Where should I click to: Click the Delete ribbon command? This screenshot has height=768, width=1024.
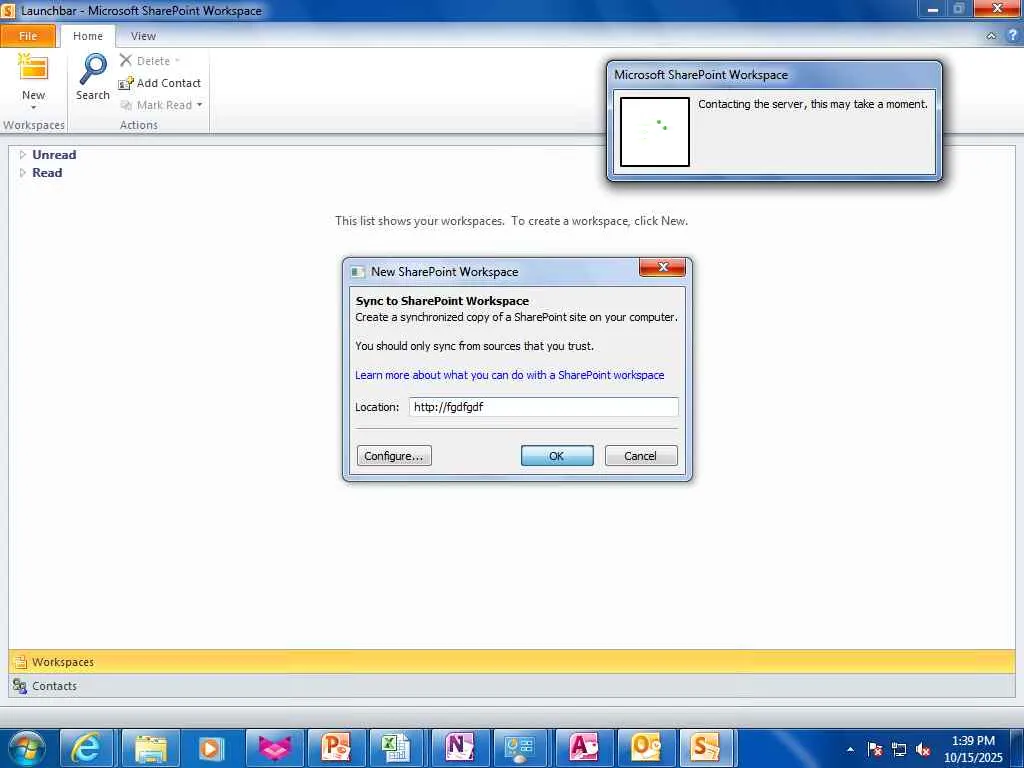pos(145,61)
